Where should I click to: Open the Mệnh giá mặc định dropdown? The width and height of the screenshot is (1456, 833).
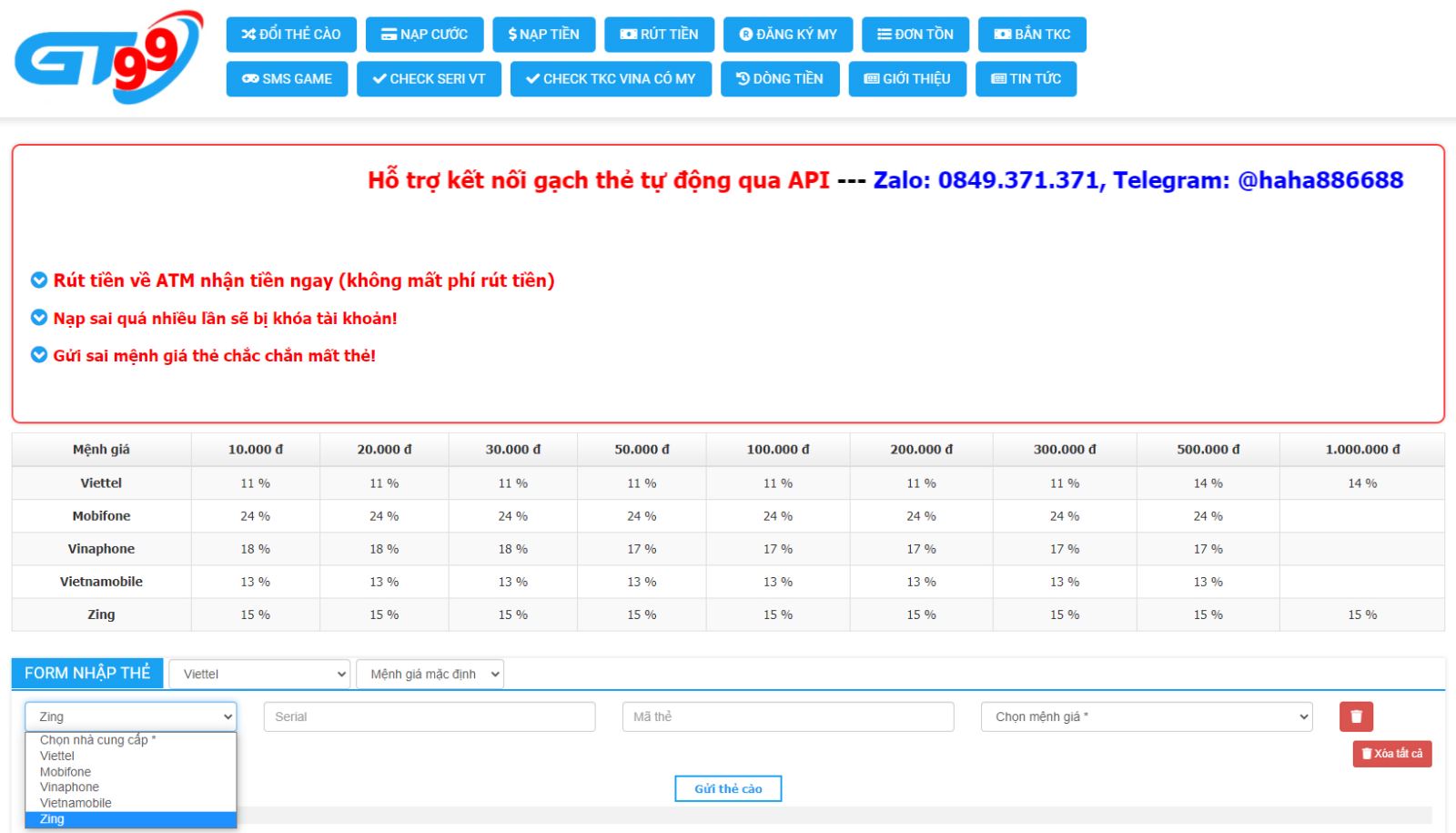point(430,674)
